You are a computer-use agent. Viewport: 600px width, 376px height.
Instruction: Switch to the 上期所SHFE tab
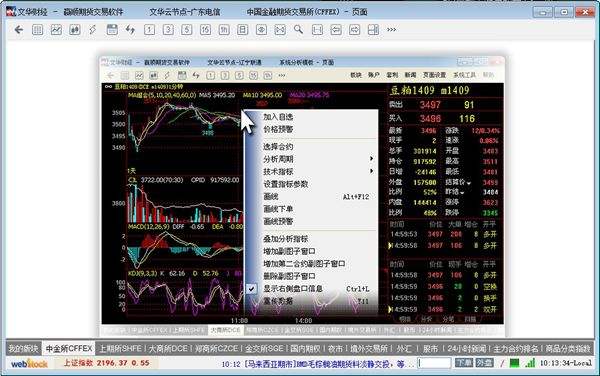coord(121,348)
